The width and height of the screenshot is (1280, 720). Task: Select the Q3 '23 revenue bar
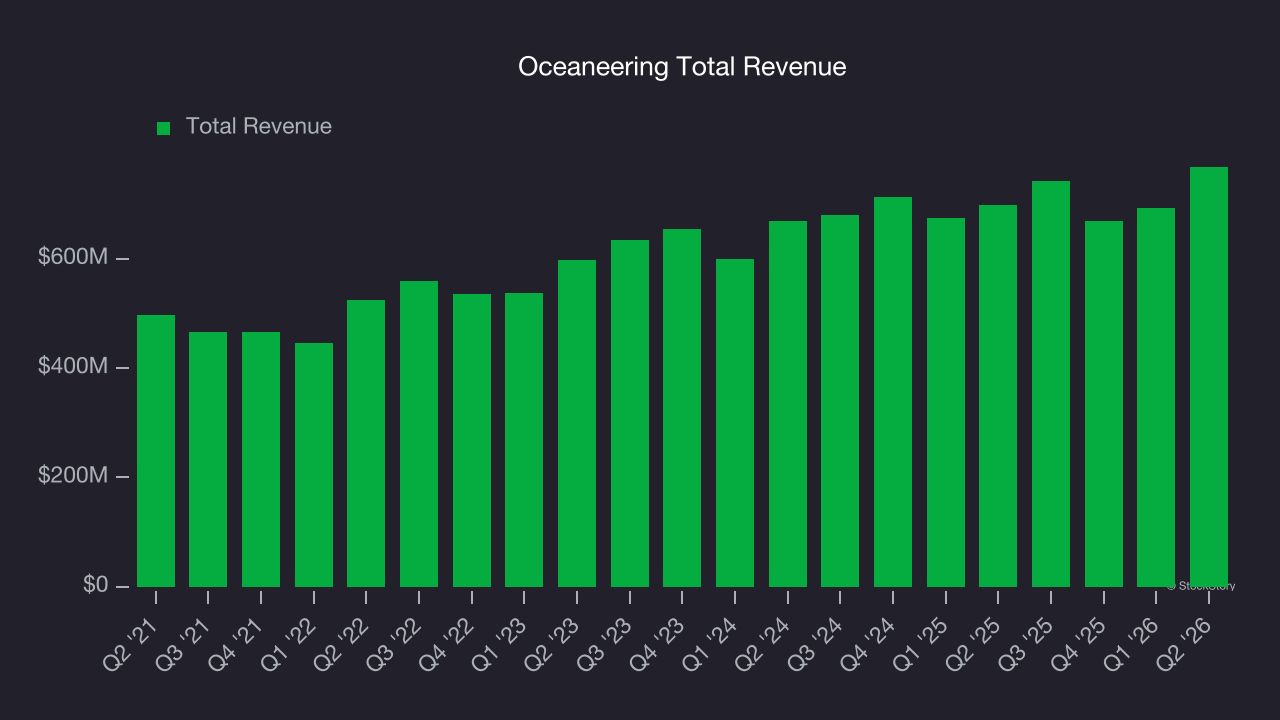tap(630, 413)
